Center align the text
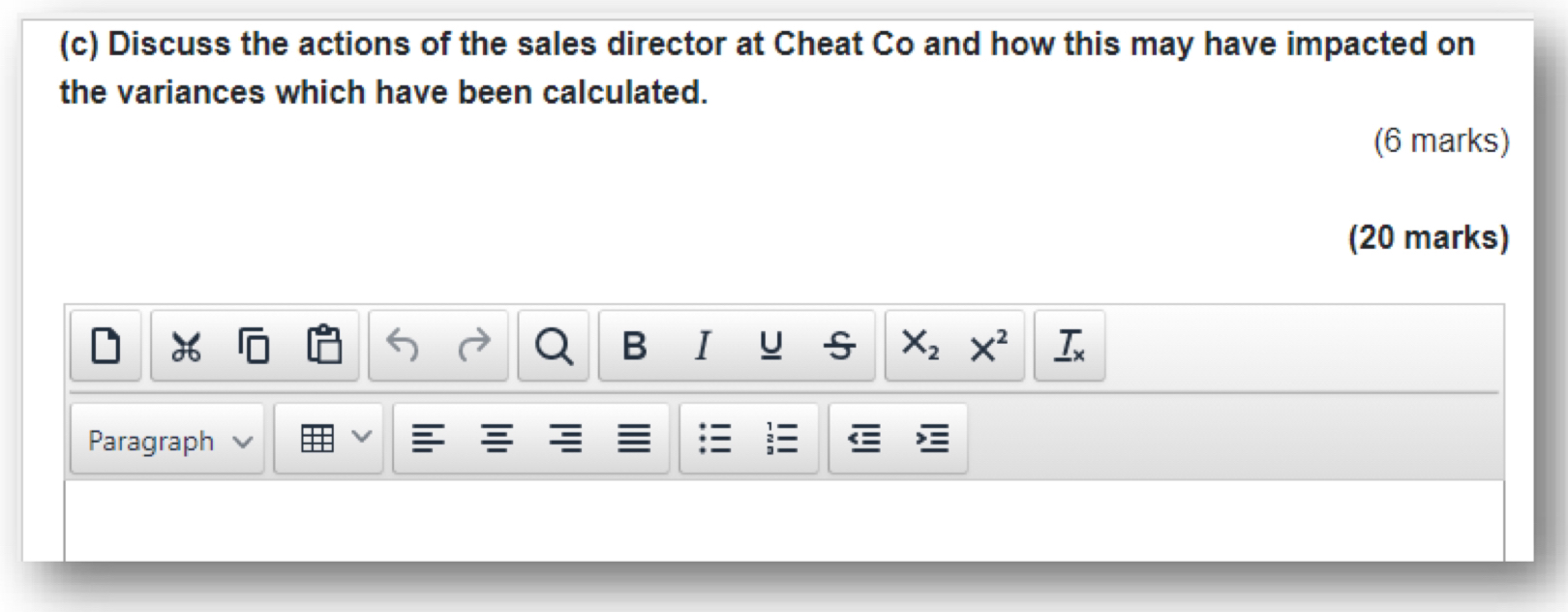This screenshot has height=612, width=1568. pos(497,440)
